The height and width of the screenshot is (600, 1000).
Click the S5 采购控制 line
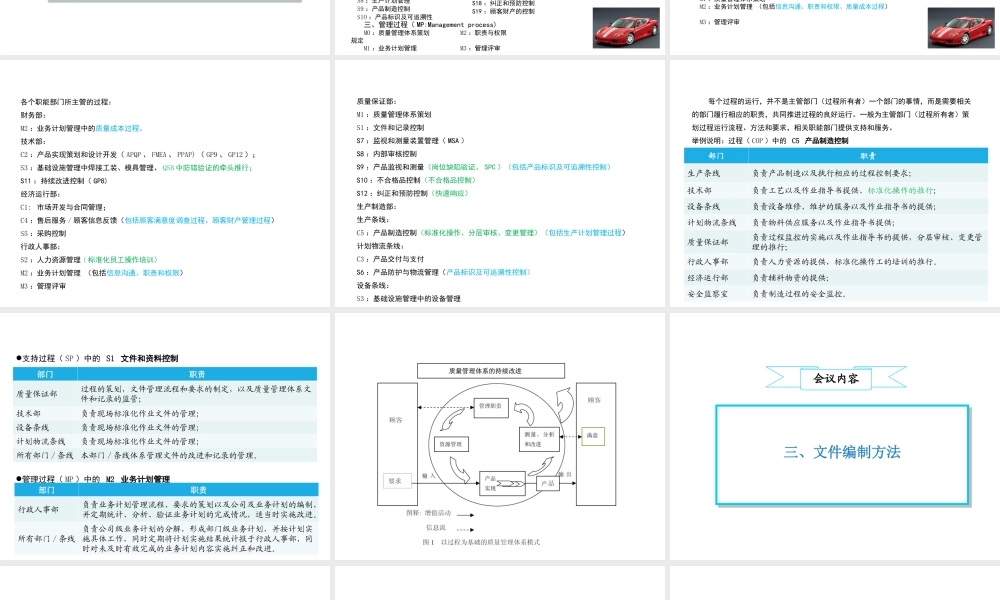(x=43, y=233)
